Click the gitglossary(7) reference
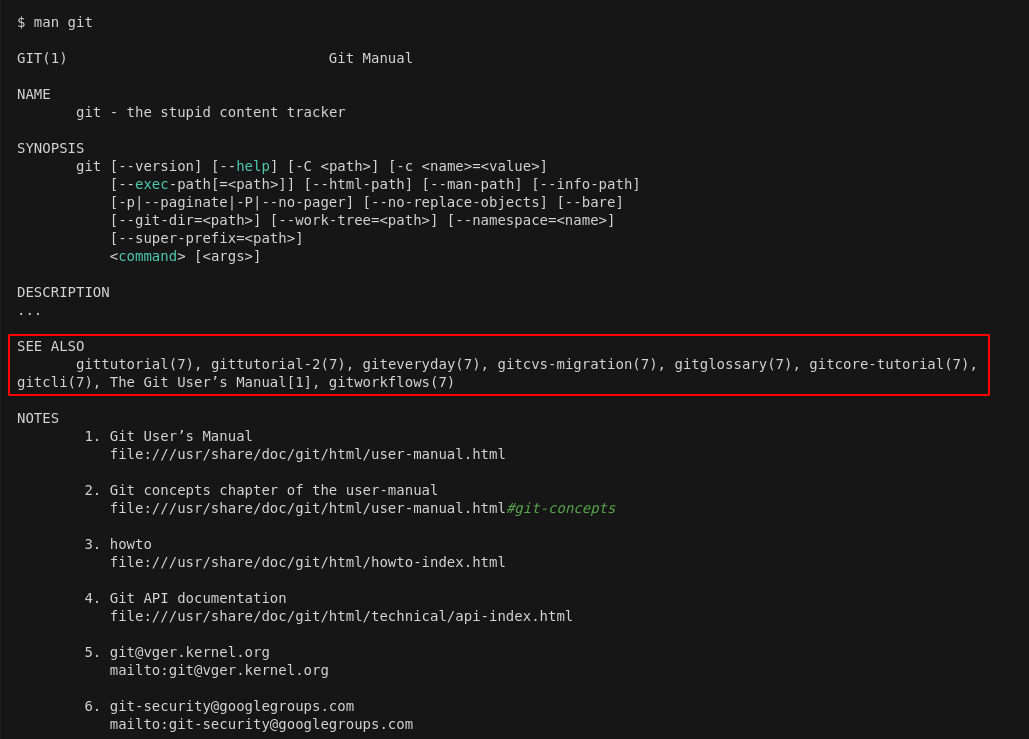The height and width of the screenshot is (739, 1029). pos(733,364)
